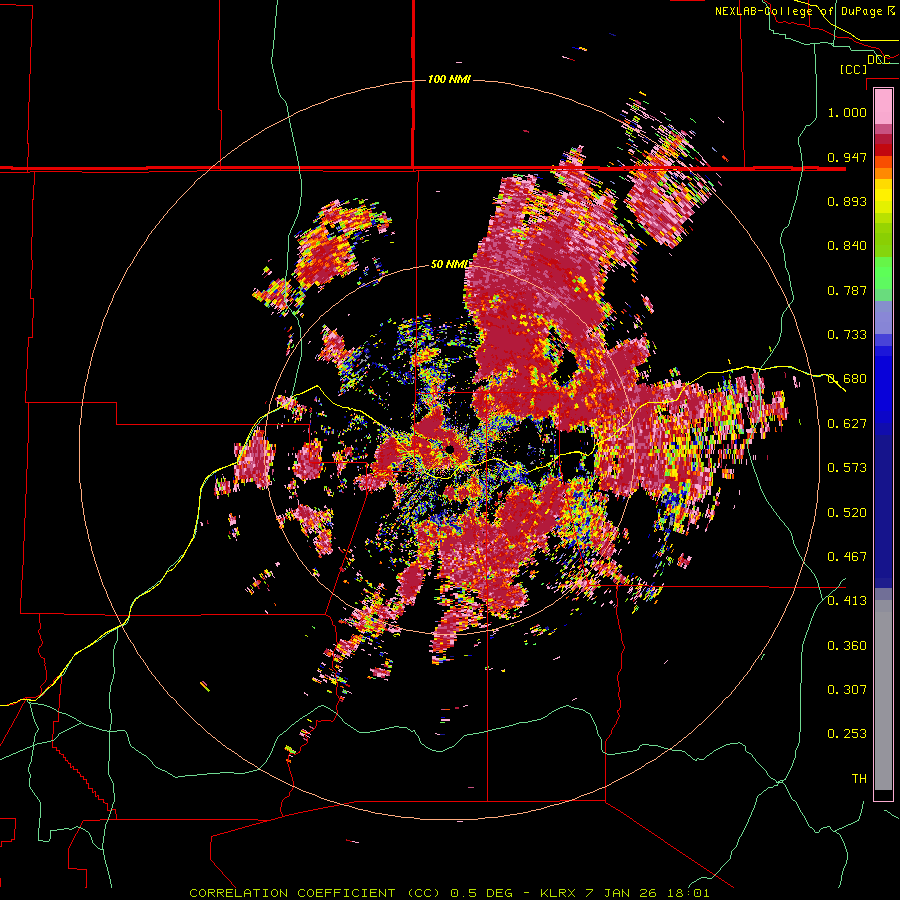Viewport: 900px width, 900px height.
Task: Select the 0.253 scale value
Action: point(847,733)
